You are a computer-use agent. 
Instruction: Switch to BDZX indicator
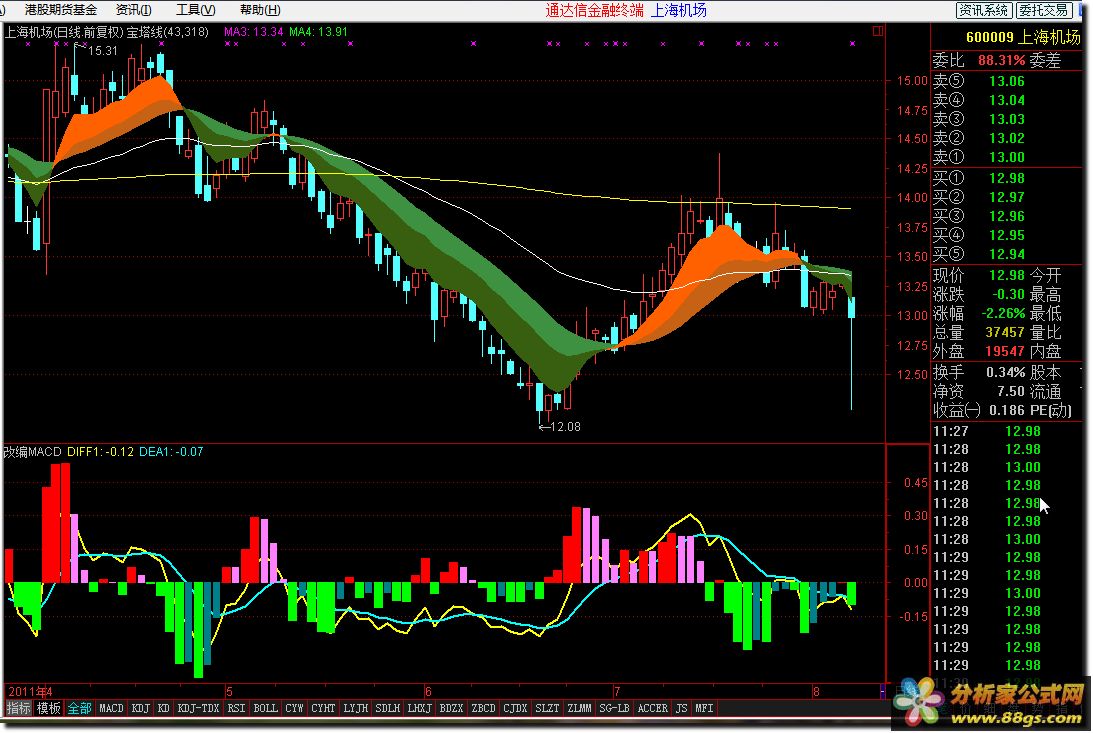pos(452,708)
